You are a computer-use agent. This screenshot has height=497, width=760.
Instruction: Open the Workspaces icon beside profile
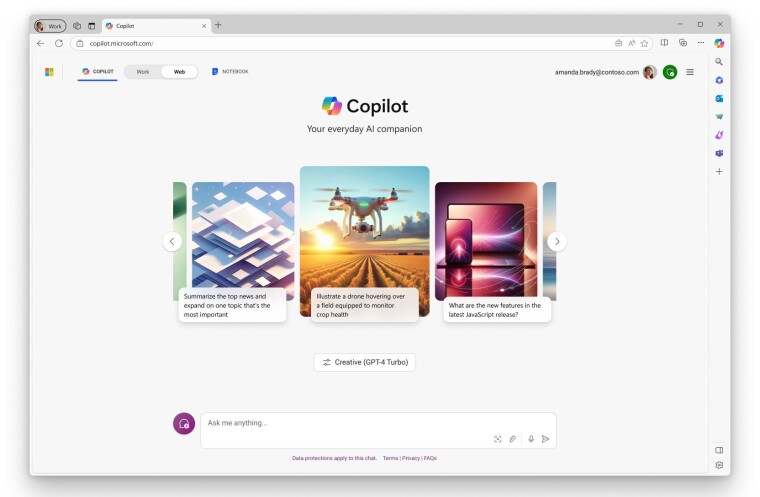click(x=77, y=26)
